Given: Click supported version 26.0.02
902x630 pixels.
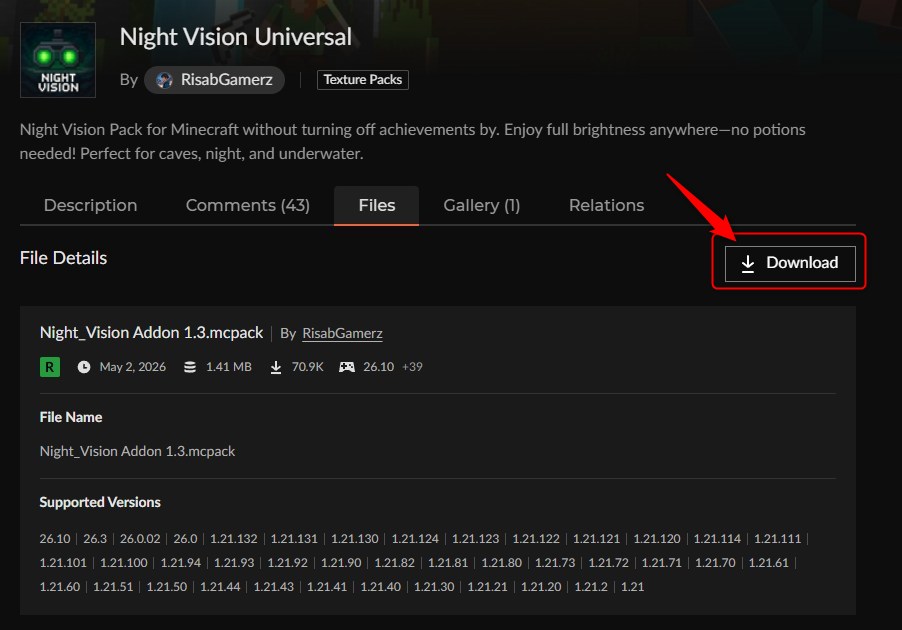Looking at the screenshot, I should click(140, 539).
